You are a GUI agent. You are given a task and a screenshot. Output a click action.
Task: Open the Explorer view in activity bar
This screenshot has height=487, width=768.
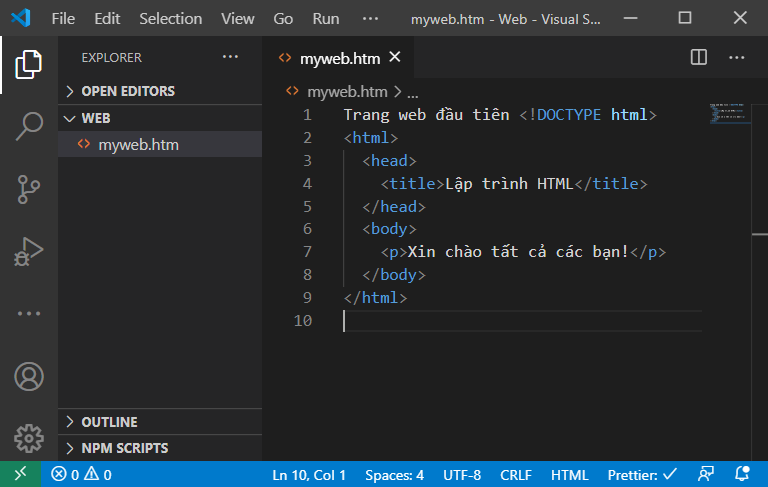point(28,64)
